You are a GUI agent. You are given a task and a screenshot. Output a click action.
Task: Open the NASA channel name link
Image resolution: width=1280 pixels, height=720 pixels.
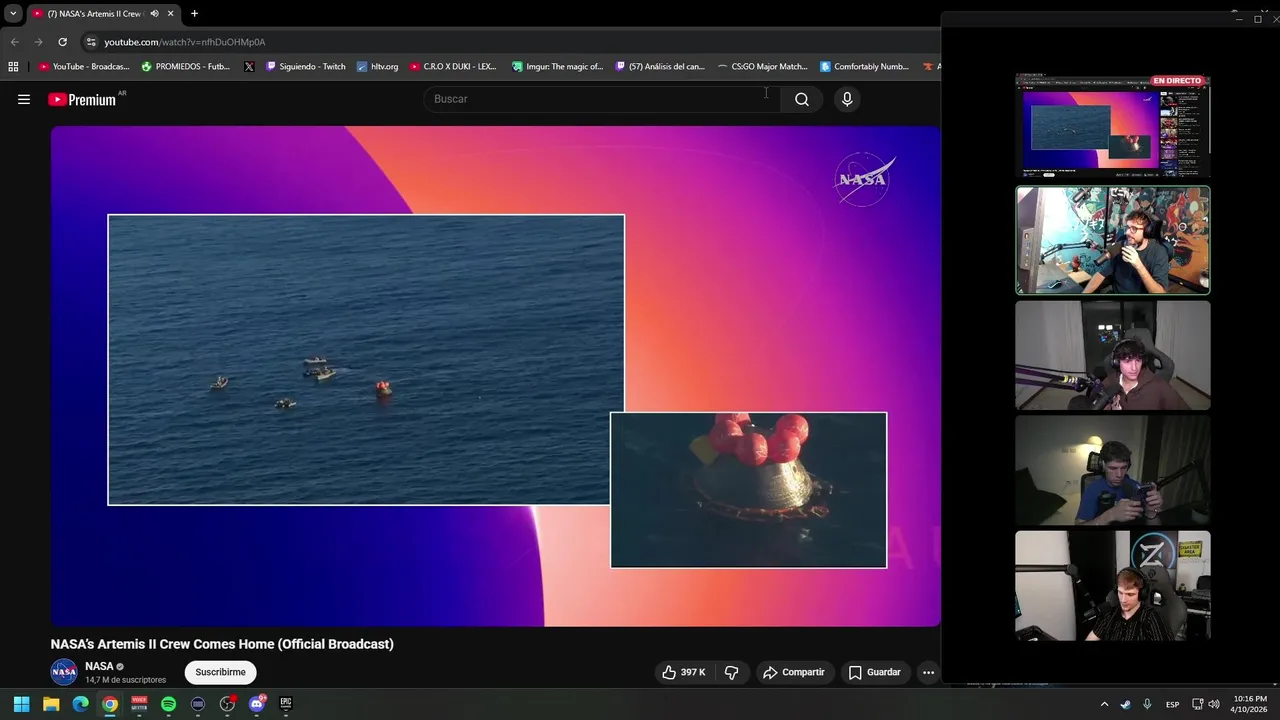(99, 666)
